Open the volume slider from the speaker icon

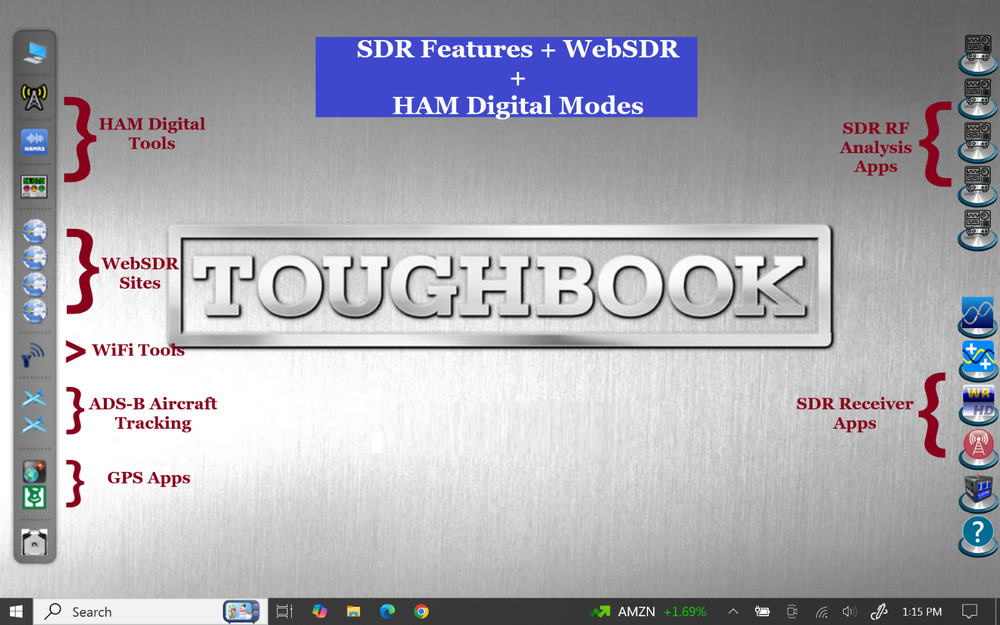click(849, 611)
